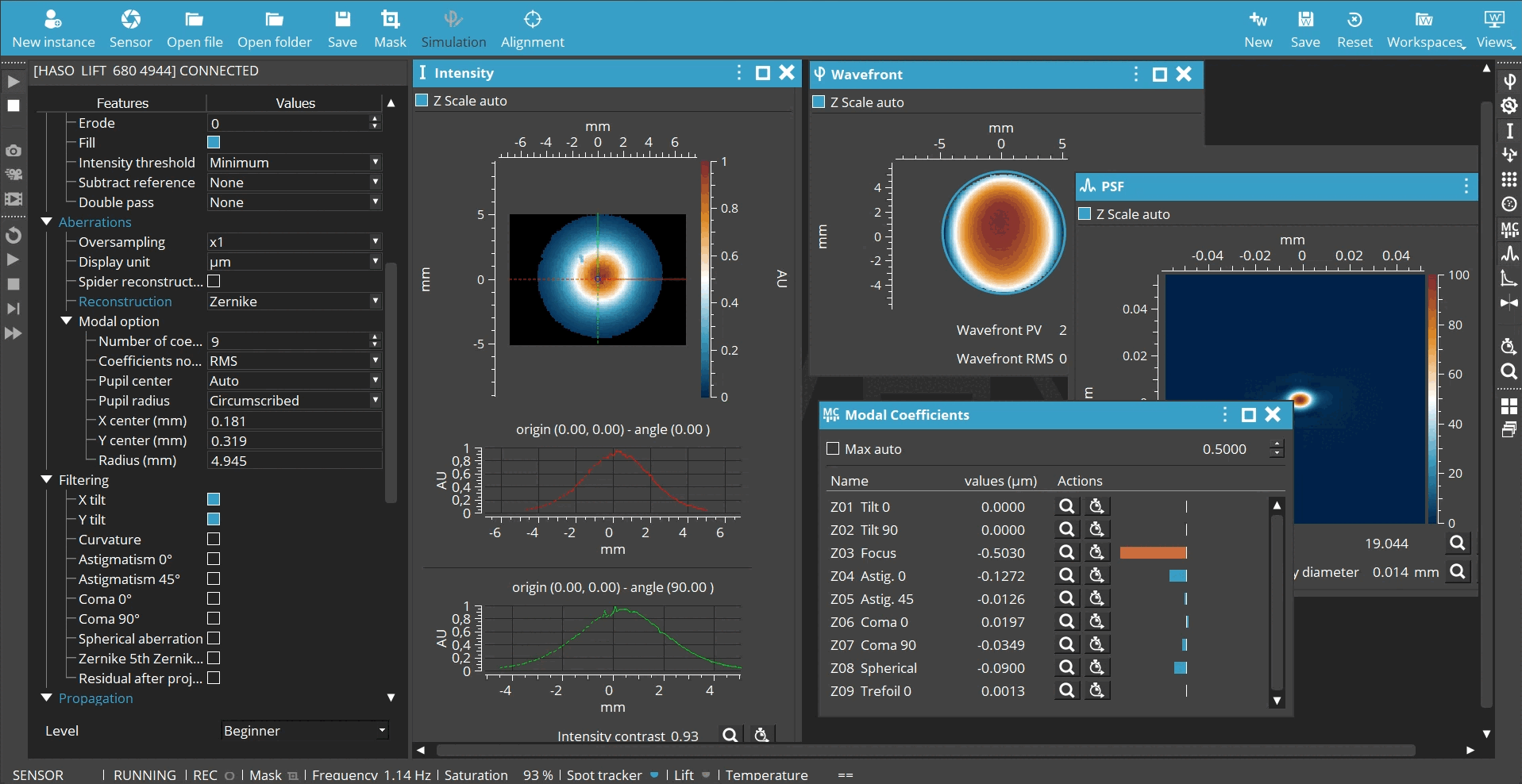Enable Spider reconstruction checkbox

[x=214, y=281]
